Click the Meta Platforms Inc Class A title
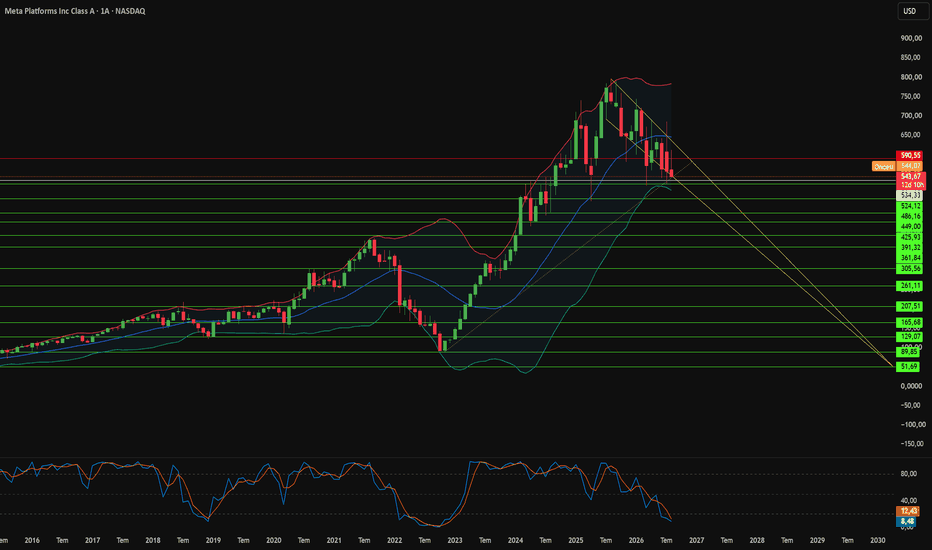The width and height of the screenshot is (932, 550). [x=49, y=11]
